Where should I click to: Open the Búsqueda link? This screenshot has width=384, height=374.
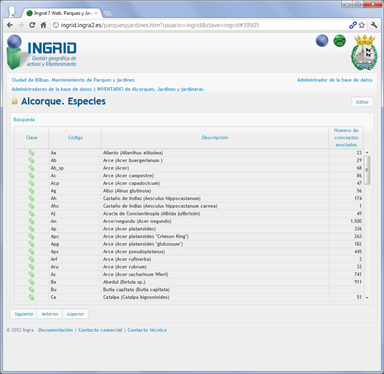(24, 120)
